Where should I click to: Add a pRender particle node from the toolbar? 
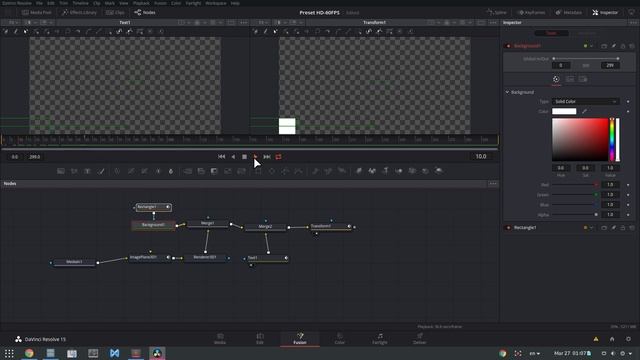[342, 171]
